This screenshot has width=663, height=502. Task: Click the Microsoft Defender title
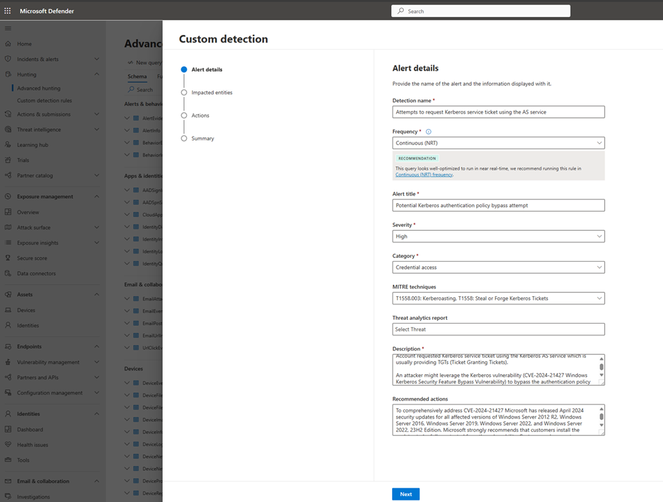tap(47, 11)
